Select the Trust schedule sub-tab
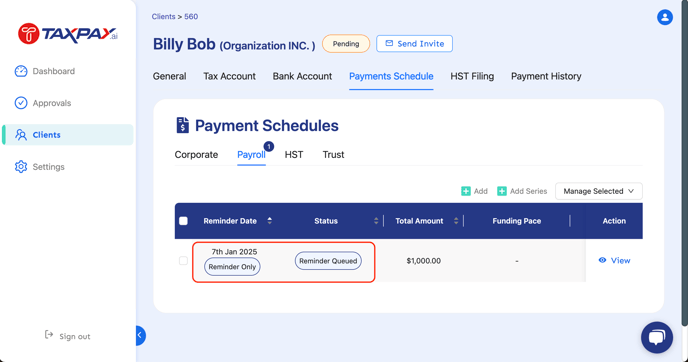The image size is (688, 362). (x=333, y=154)
